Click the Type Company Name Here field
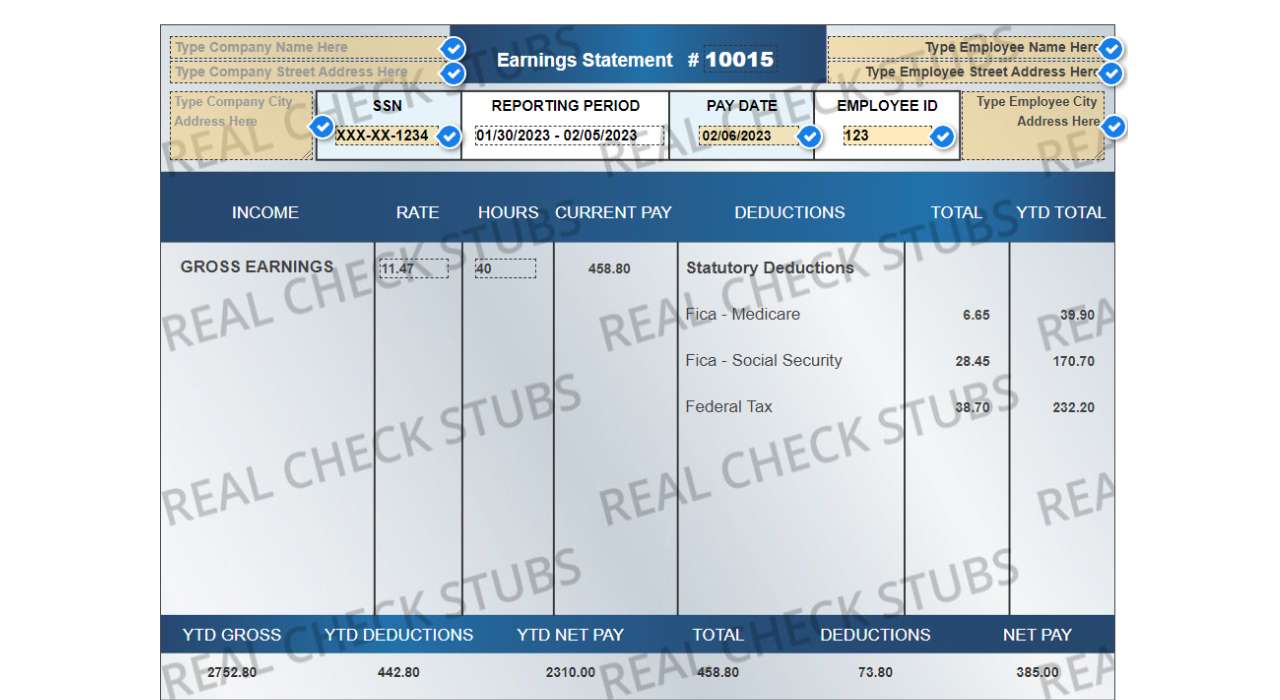This screenshot has width=1280, height=700. coord(300,47)
